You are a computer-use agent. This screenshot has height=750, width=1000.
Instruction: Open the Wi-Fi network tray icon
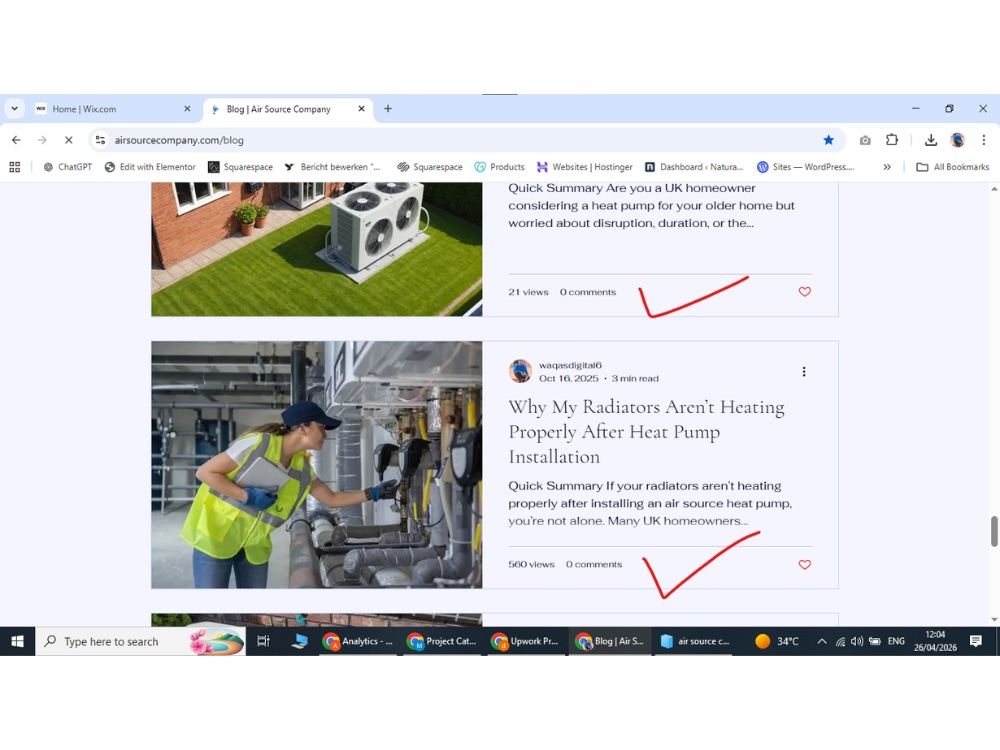pos(841,641)
